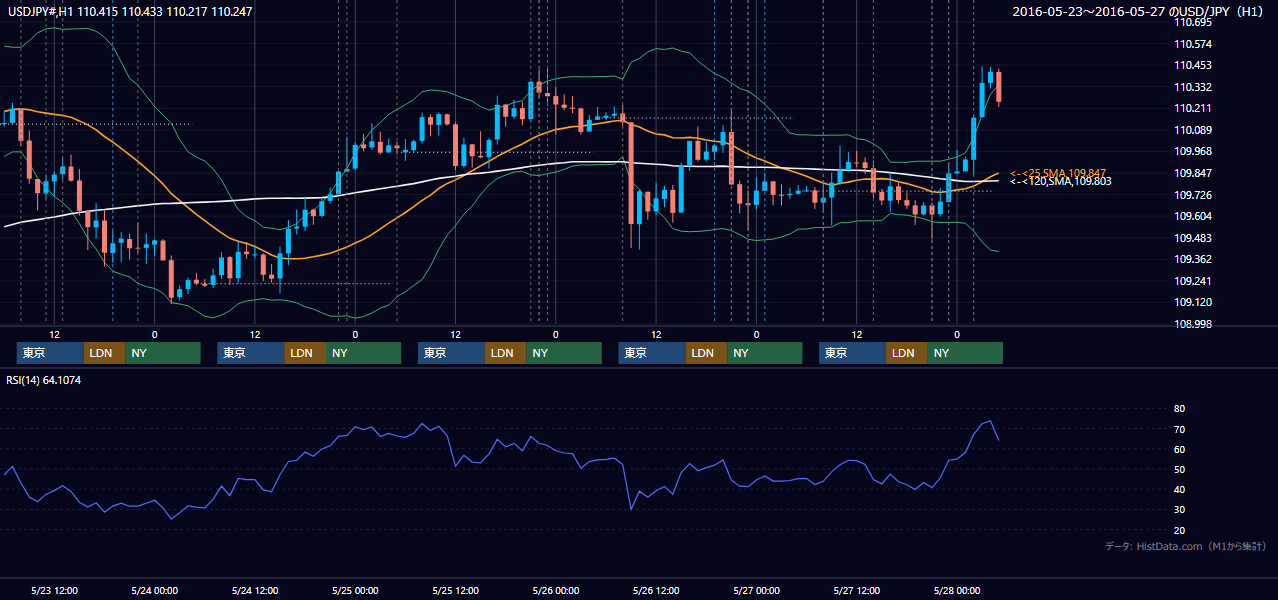The width and height of the screenshot is (1278, 600).
Task: Click the RSI scale value 70
Action: 1180,429
